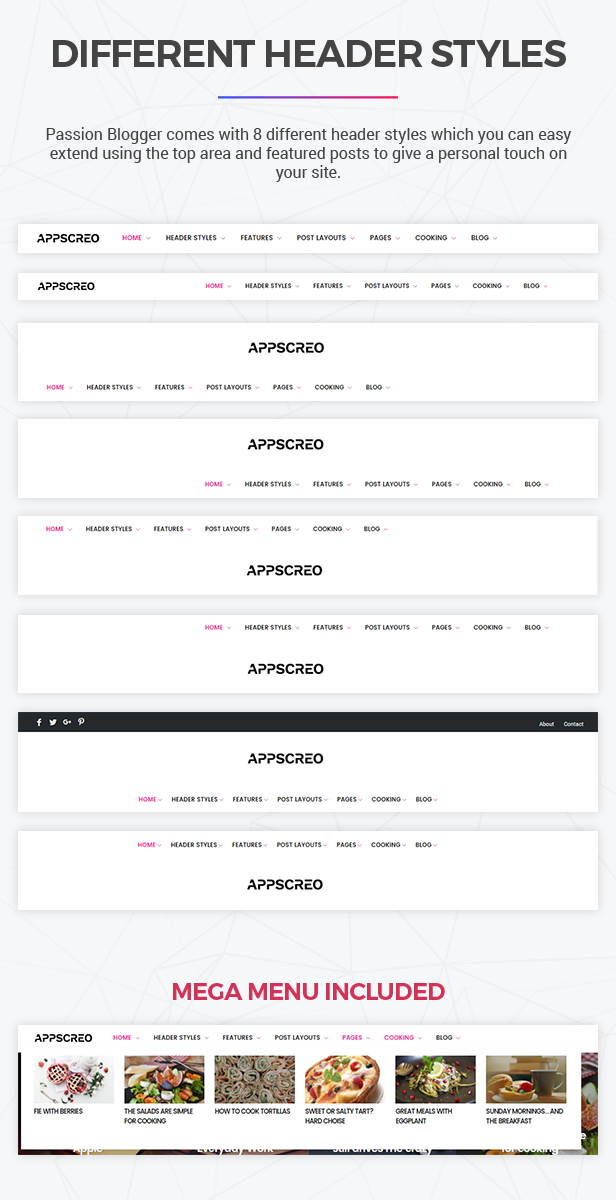Open the Google Plus social icon
The image size is (616, 1200).
point(67,722)
